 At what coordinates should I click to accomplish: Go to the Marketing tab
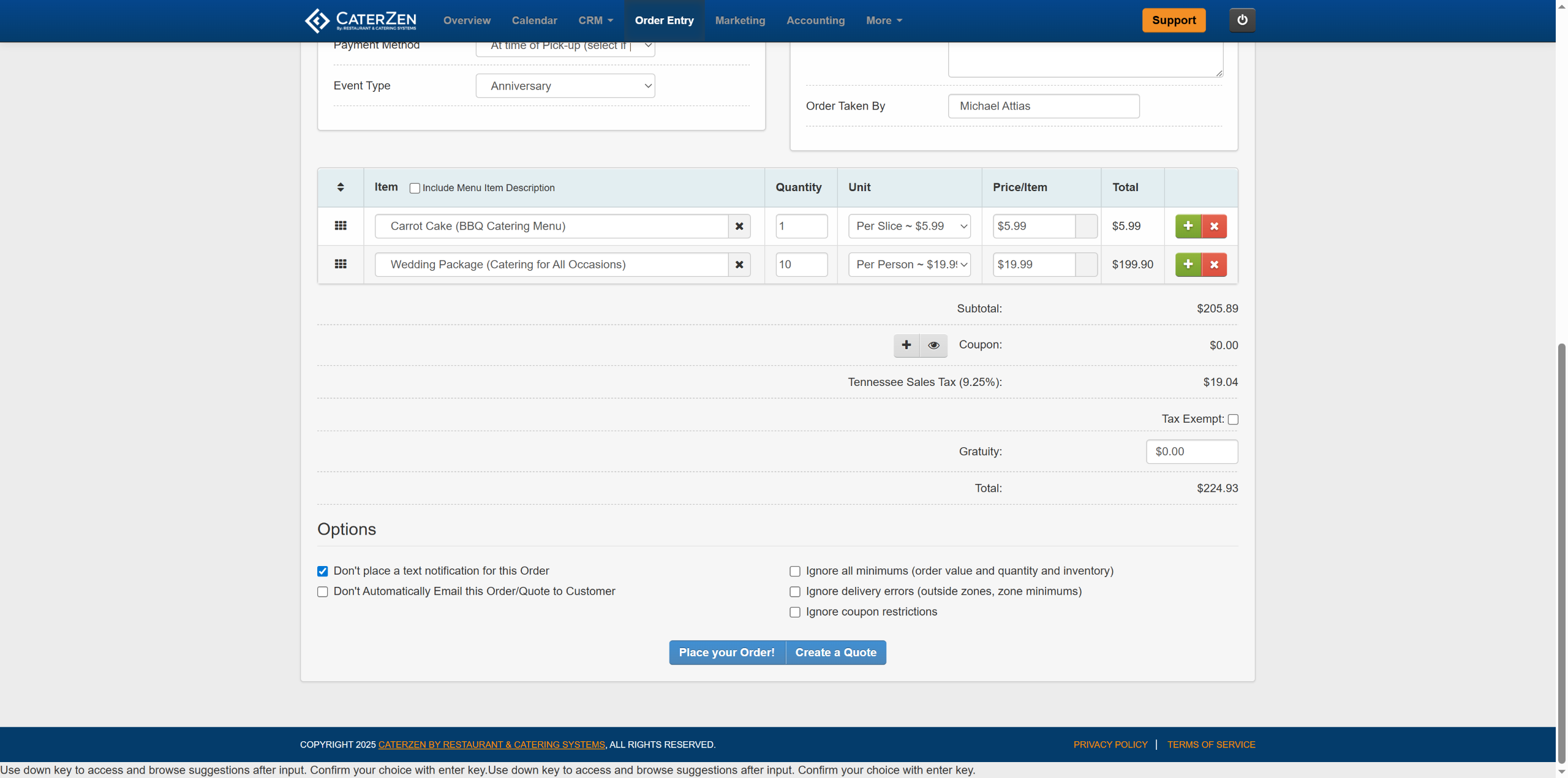click(x=740, y=20)
